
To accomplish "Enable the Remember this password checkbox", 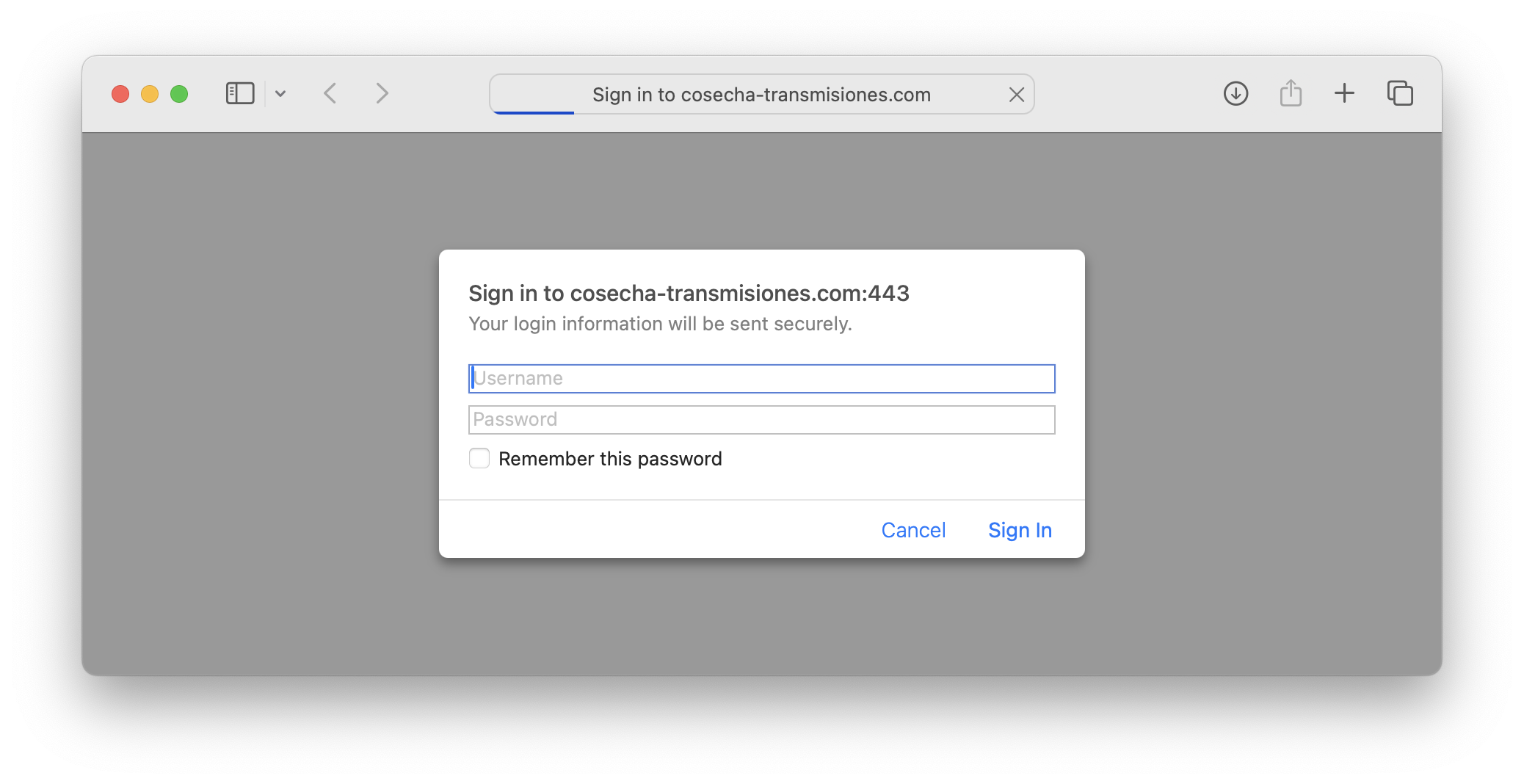I will click(x=479, y=459).
